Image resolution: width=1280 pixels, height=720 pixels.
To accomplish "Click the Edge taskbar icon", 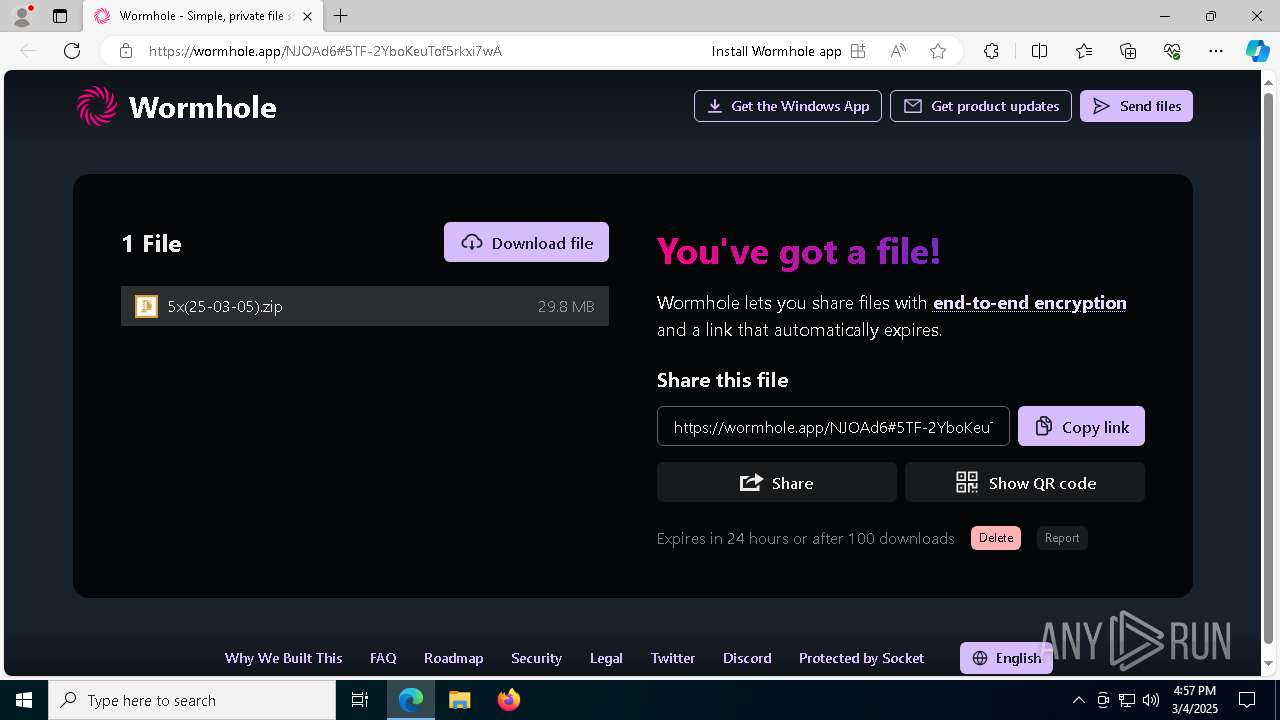I will 411,700.
